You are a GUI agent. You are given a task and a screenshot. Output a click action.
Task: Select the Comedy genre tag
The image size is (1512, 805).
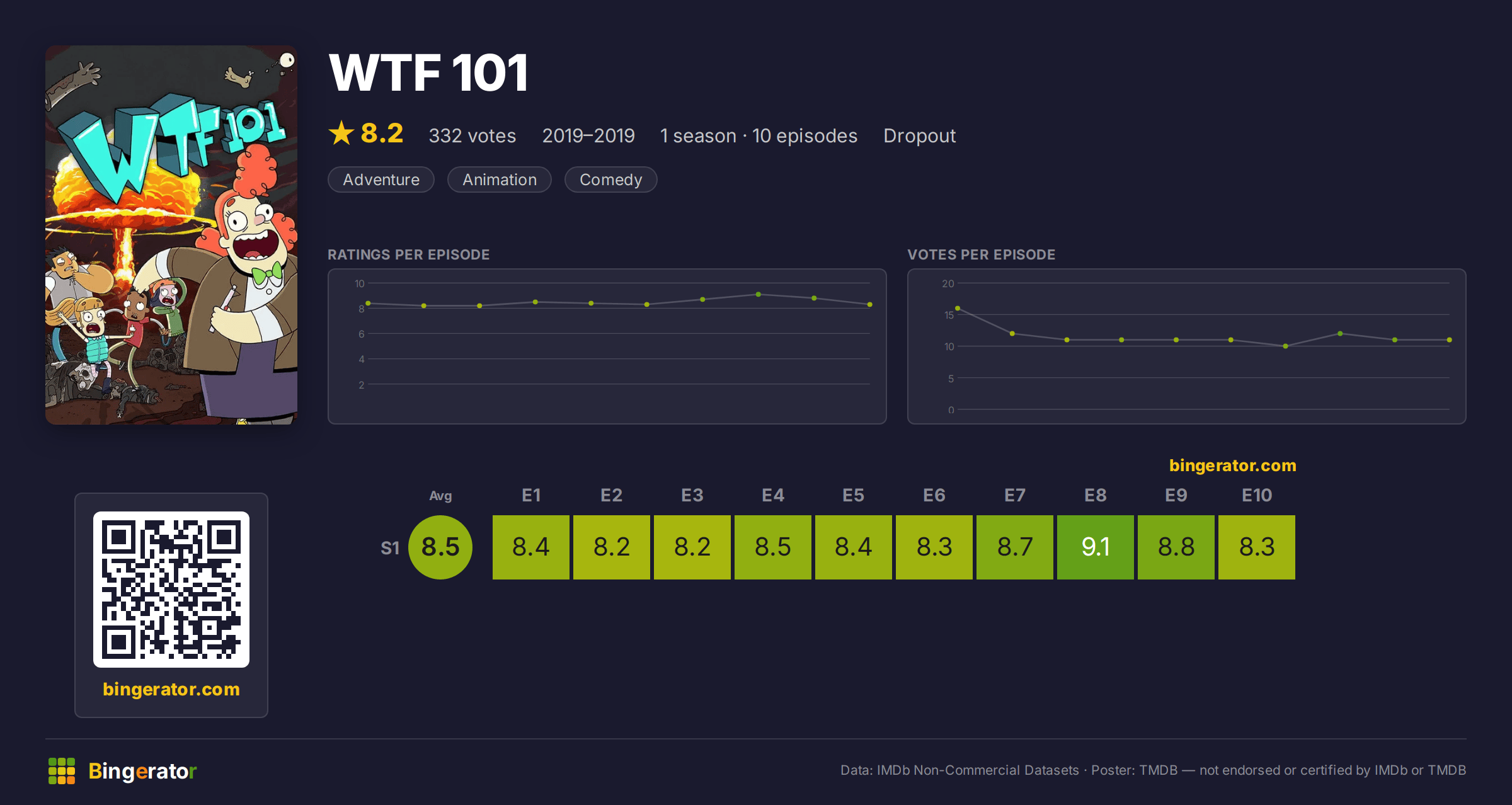click(x=610, y=180)
